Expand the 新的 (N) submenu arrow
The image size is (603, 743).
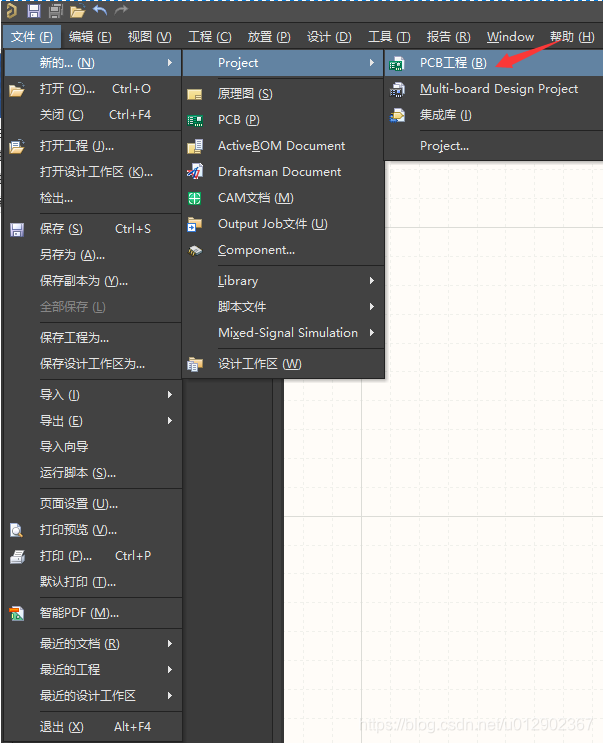[x=170, y=63]
